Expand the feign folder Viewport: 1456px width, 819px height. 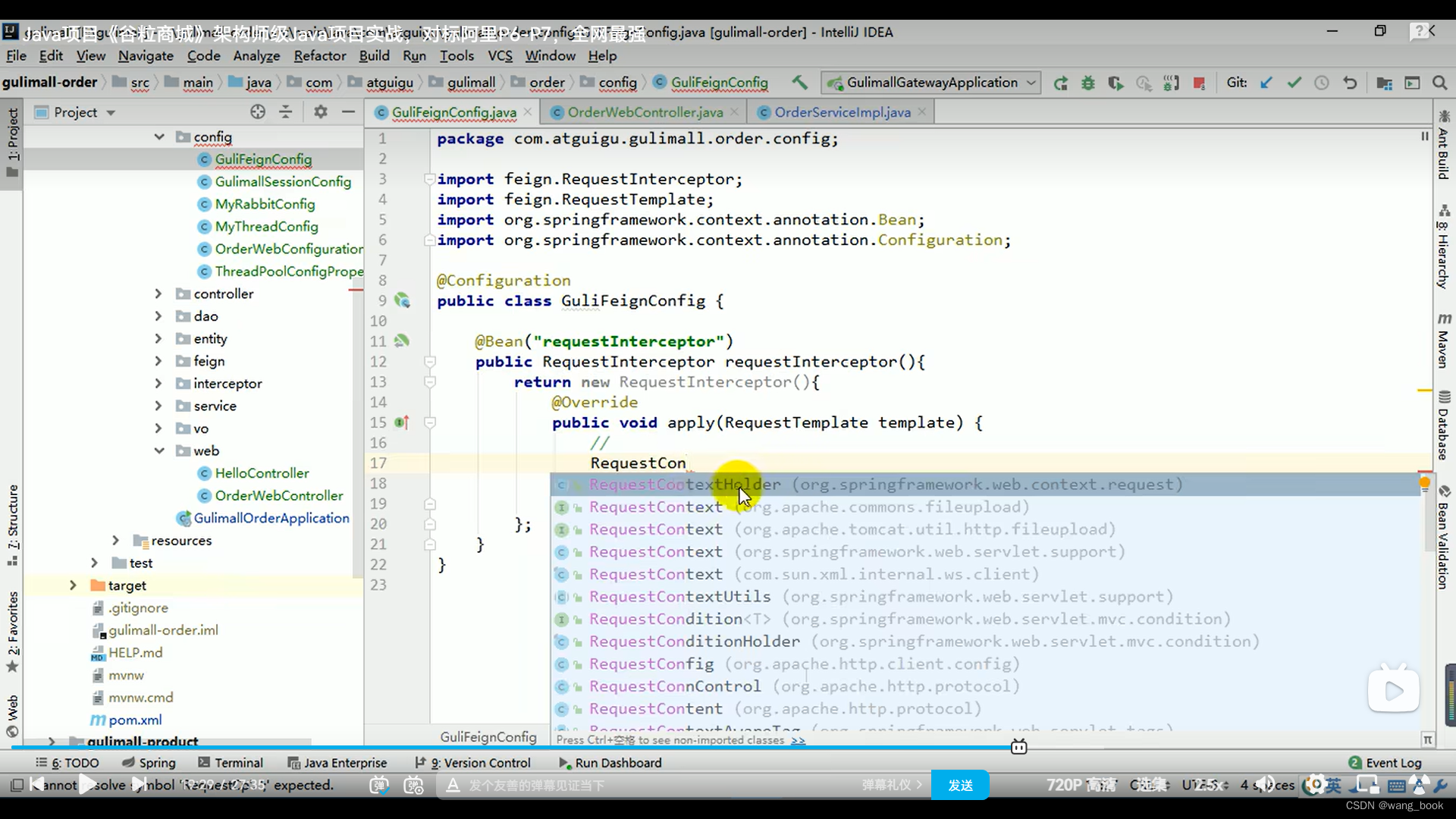[x=158, y=361]
